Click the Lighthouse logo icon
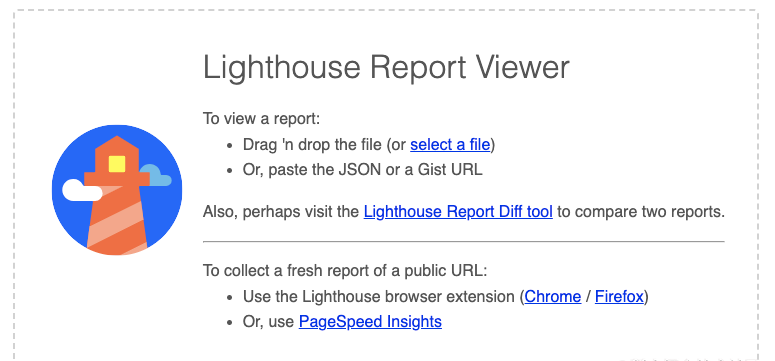The image size is (775, 361). (x=117, y=190)
